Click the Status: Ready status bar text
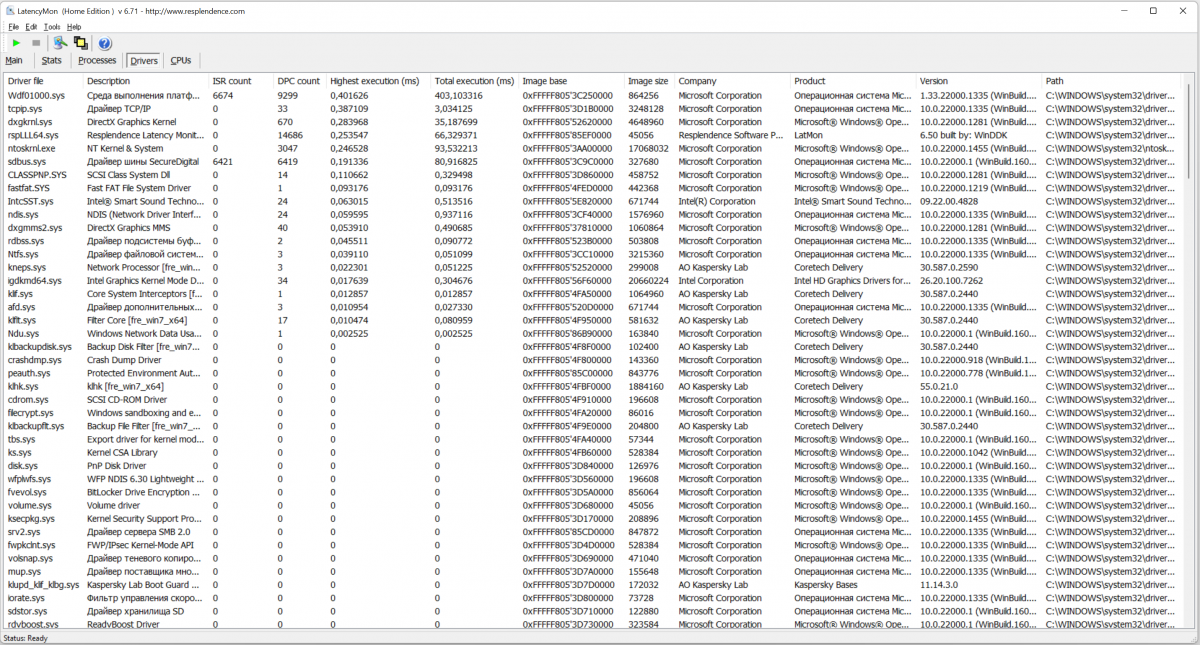1200x645 pixels. click(26, 637)
